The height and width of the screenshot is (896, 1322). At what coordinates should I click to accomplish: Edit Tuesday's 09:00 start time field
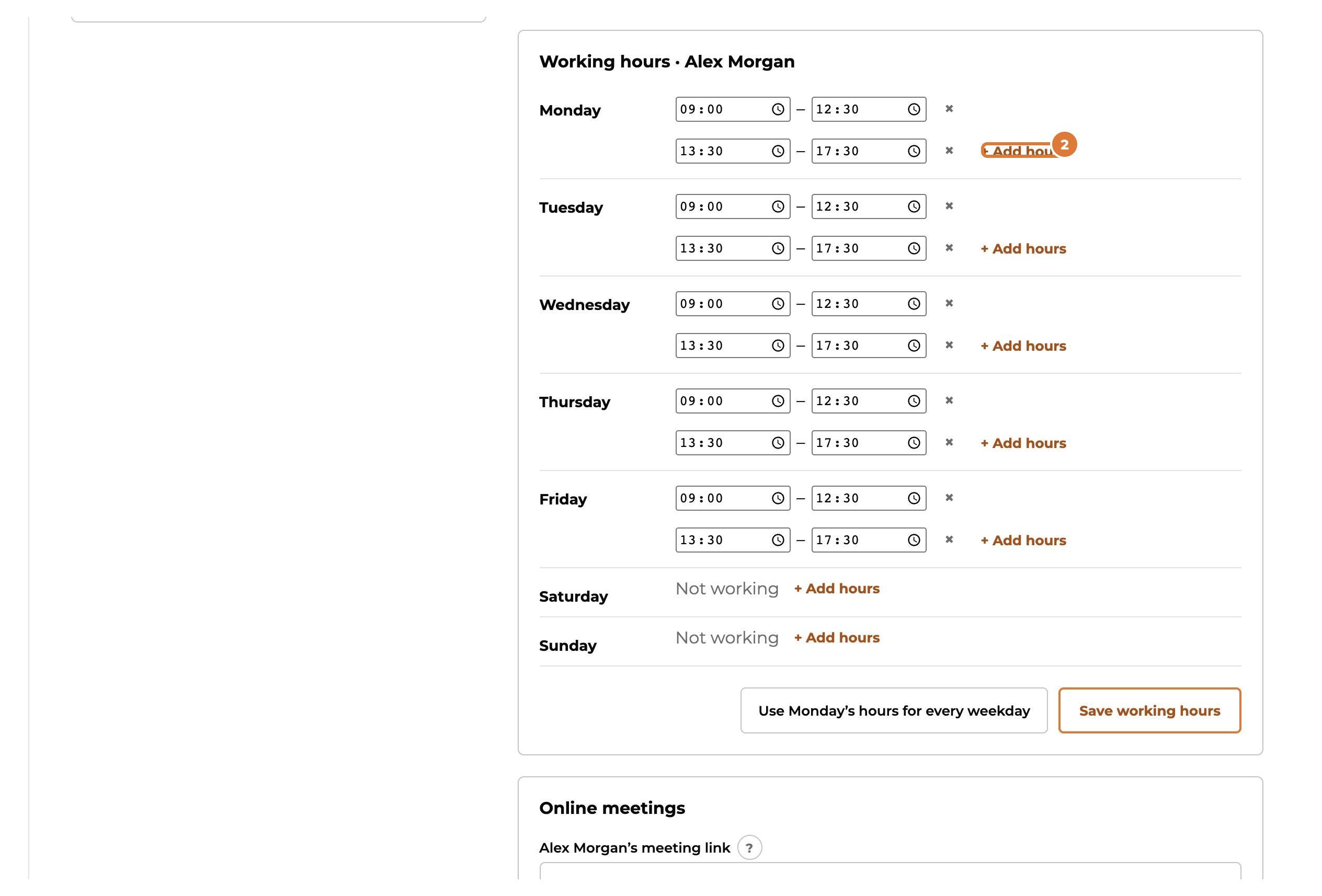pos(733,206)
